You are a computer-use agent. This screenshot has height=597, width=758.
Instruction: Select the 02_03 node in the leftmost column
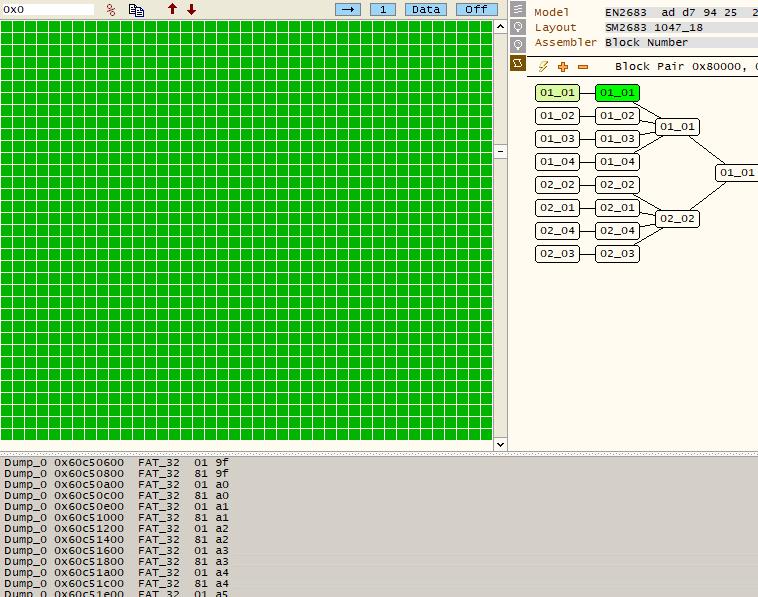[557, 254]
